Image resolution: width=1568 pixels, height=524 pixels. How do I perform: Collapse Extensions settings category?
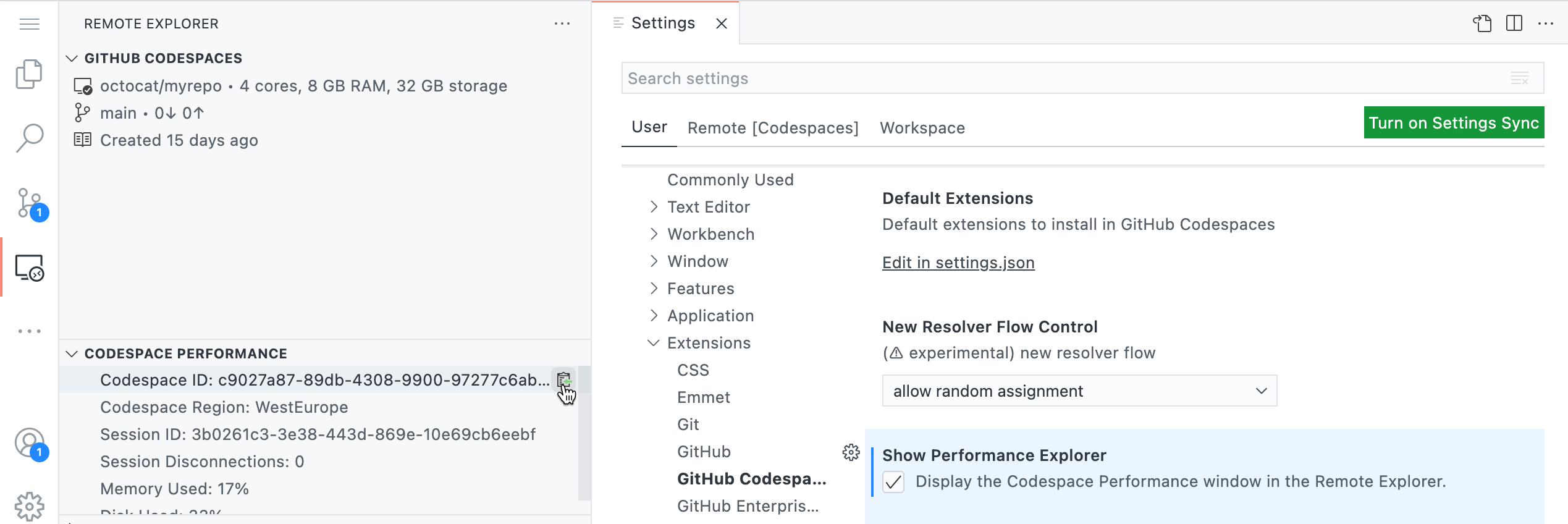pos(654,343)
